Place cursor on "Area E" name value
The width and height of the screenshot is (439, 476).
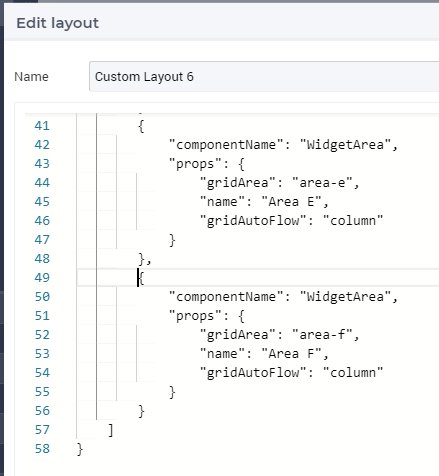click(x=292, y=202)
